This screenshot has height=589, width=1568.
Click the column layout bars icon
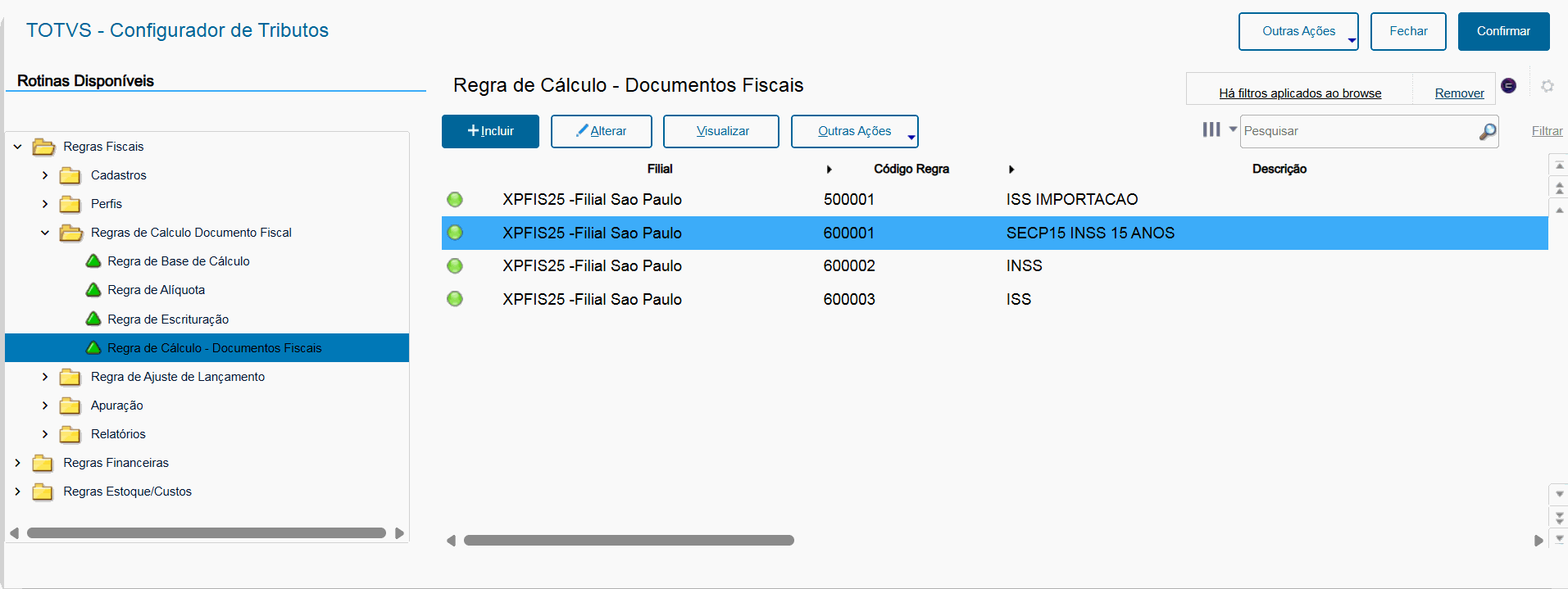tap(1211, 129)
